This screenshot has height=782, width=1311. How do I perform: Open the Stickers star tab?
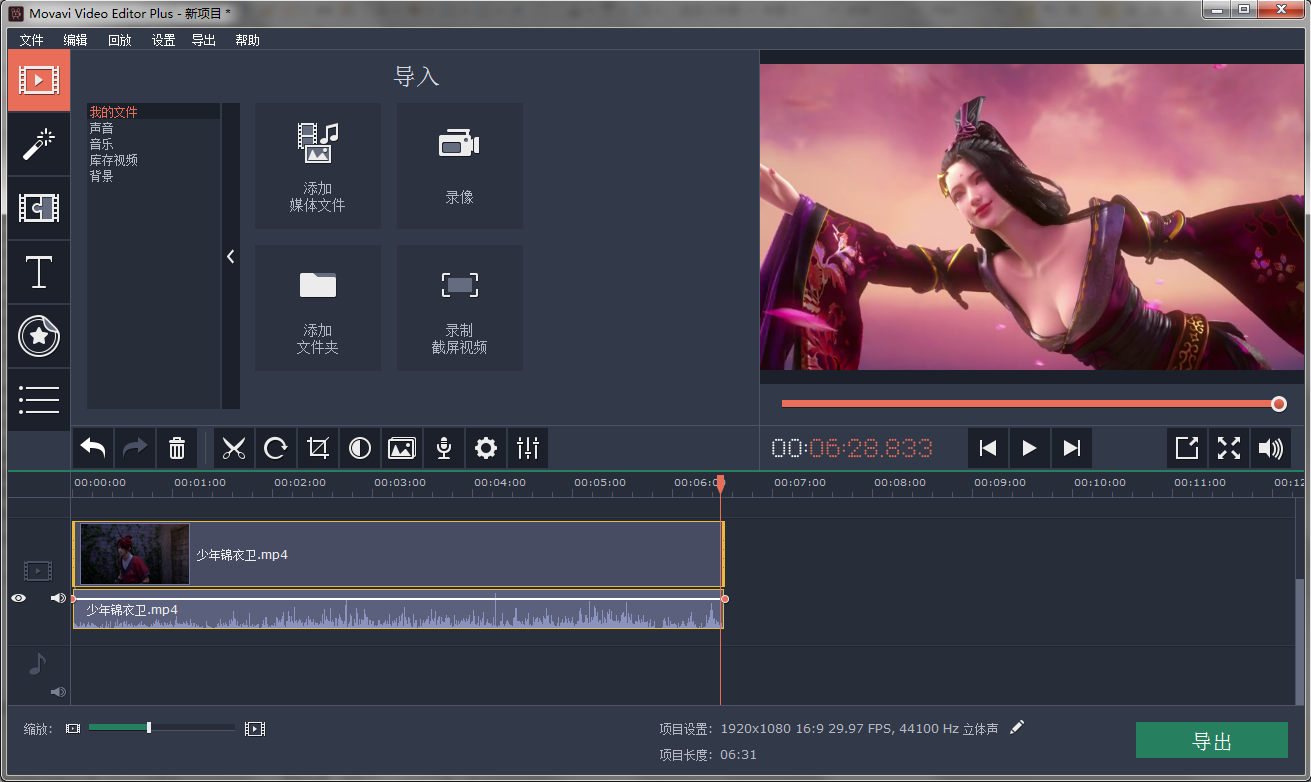(39, 336)
